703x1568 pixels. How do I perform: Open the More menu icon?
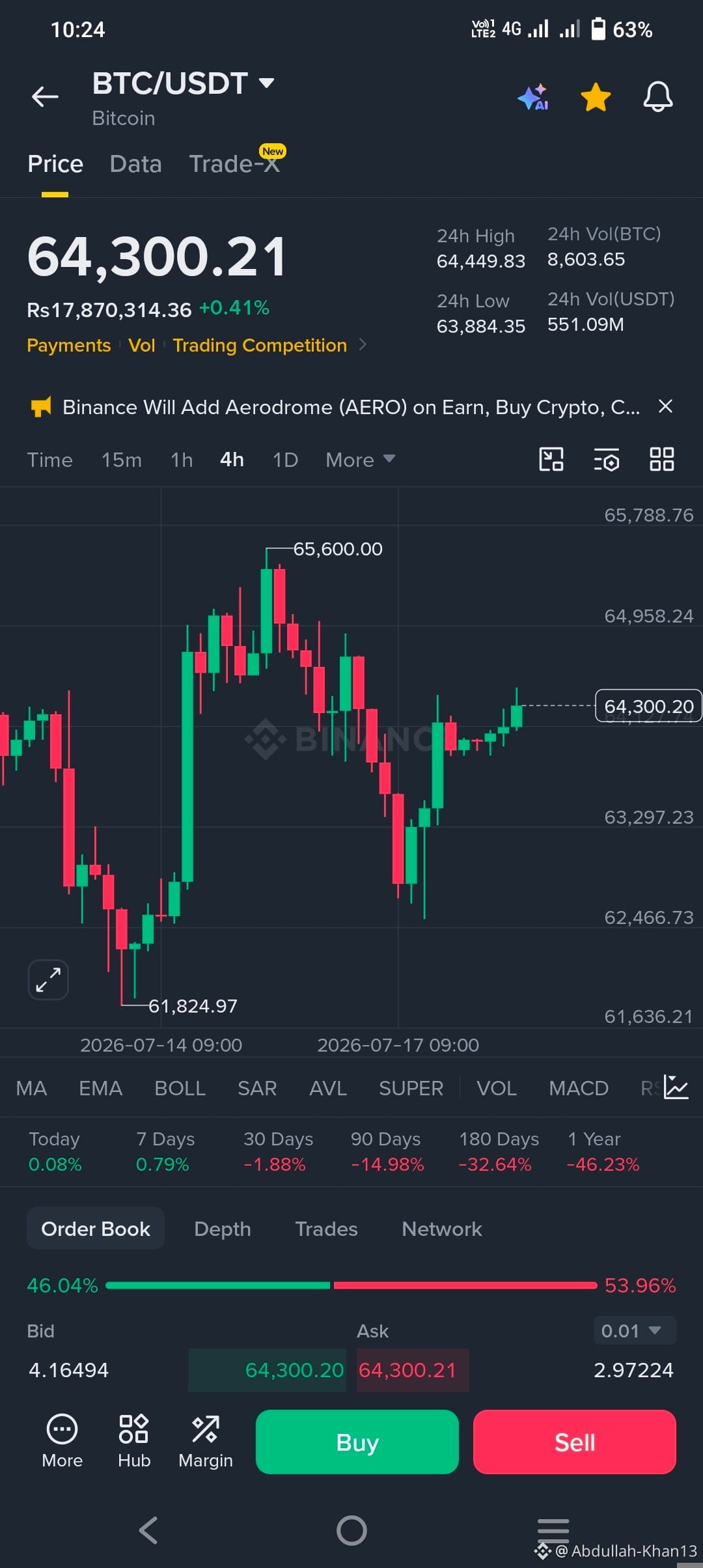point(62,1441)
